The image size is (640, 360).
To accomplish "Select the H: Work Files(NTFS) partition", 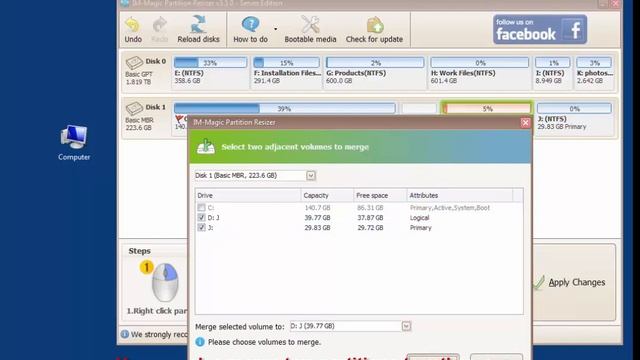I will click(x=480, y=72).
